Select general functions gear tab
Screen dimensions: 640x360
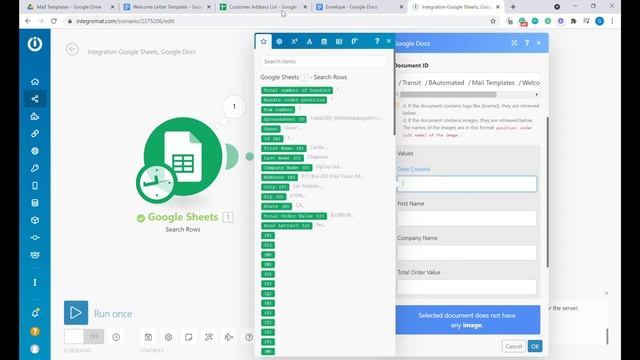tap(279, 41)
